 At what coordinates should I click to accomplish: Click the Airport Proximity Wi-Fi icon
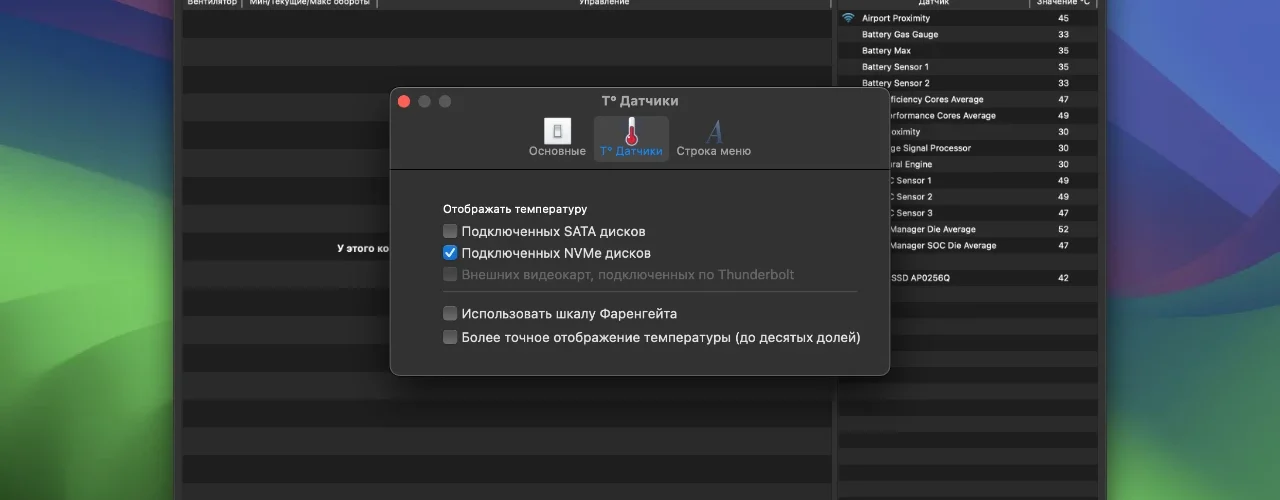(848, 18)
